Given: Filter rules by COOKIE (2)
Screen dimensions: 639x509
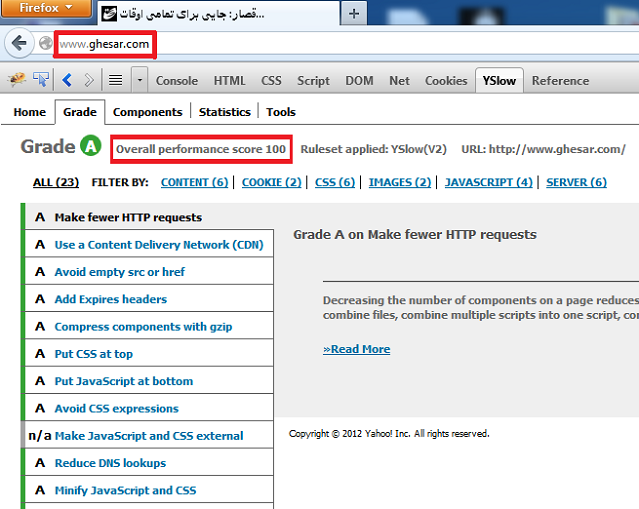Looking at the screenshot, I should pos(271,182).
